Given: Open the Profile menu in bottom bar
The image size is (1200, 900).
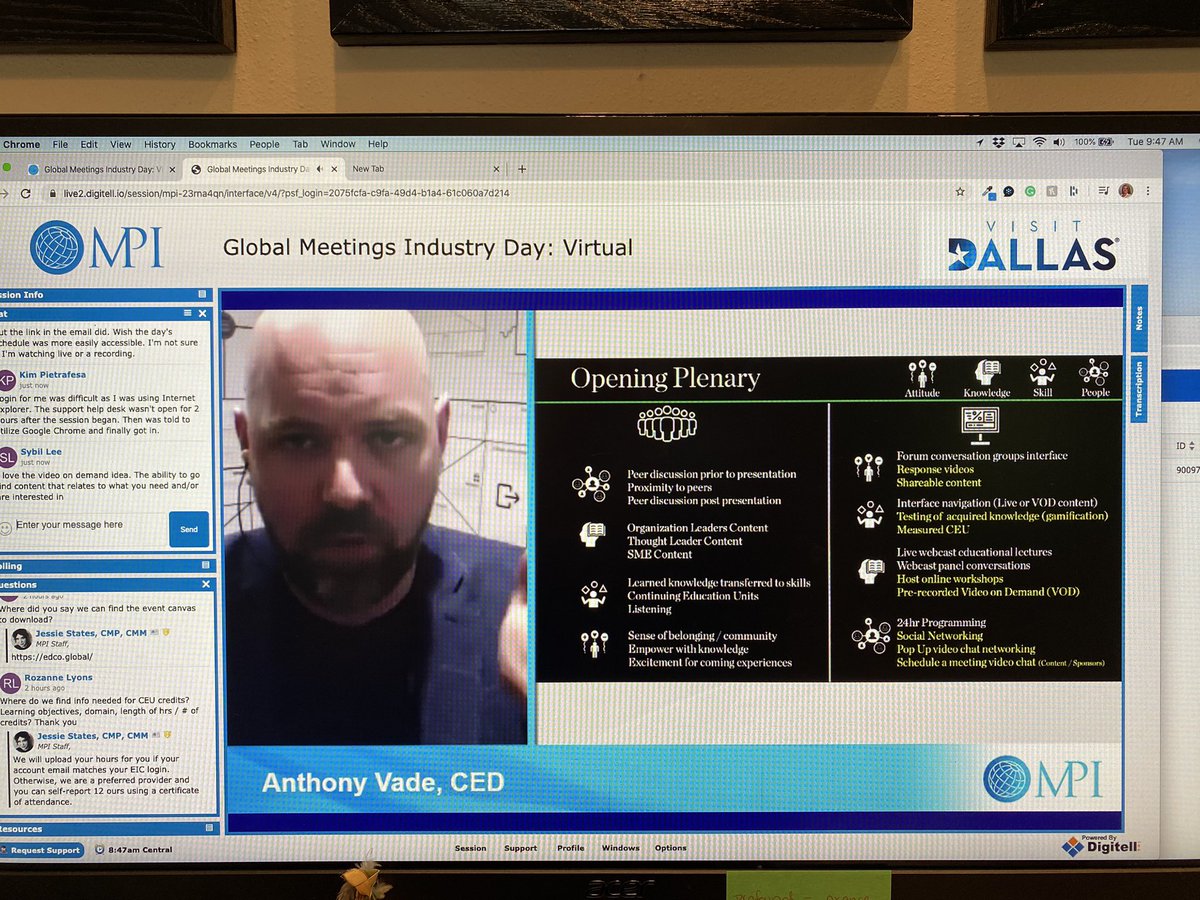Looking at the screenshot, I should tap(570, 848).
